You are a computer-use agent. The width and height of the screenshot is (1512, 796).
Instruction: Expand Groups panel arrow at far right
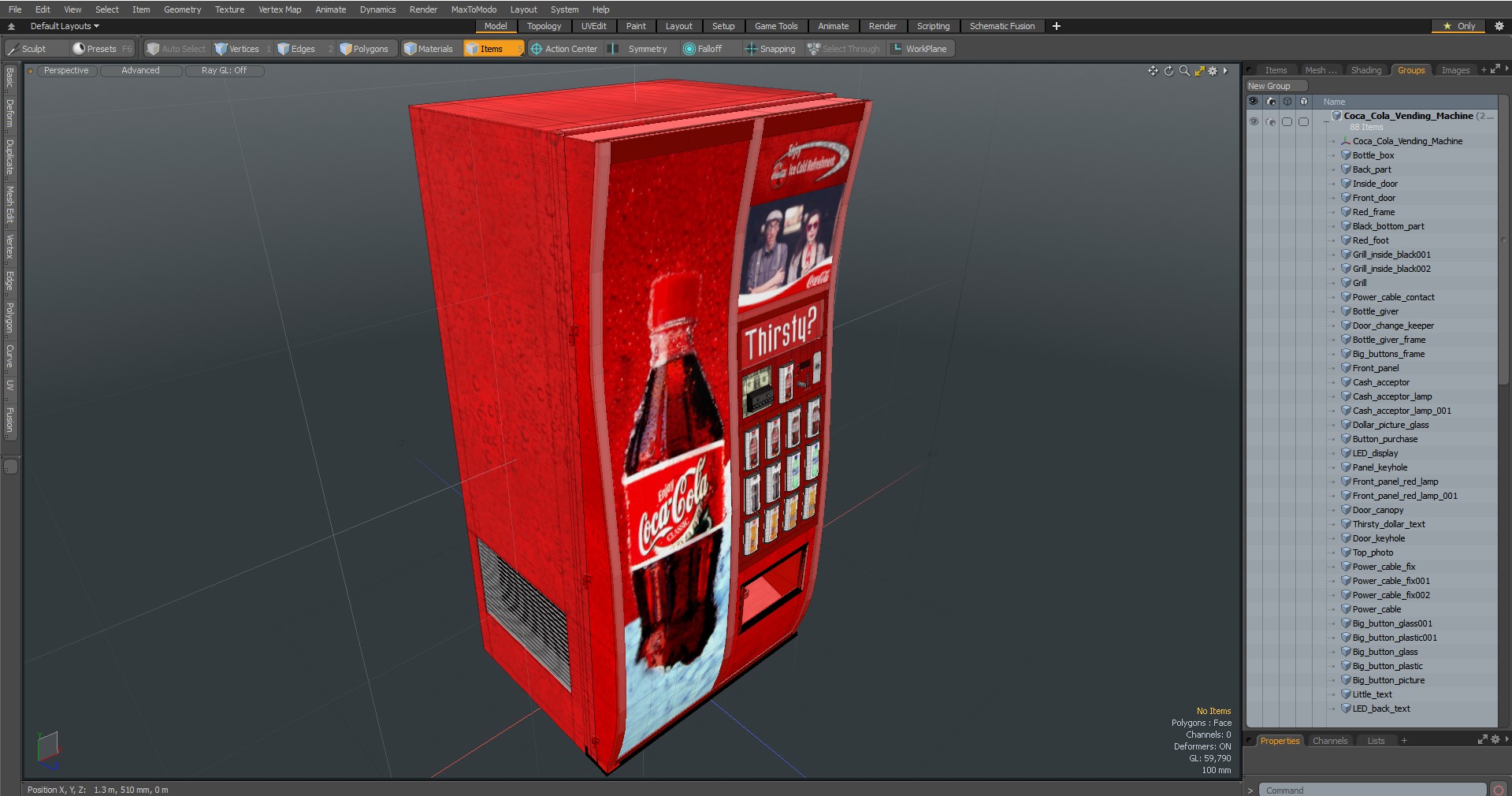click(1506, 69)
